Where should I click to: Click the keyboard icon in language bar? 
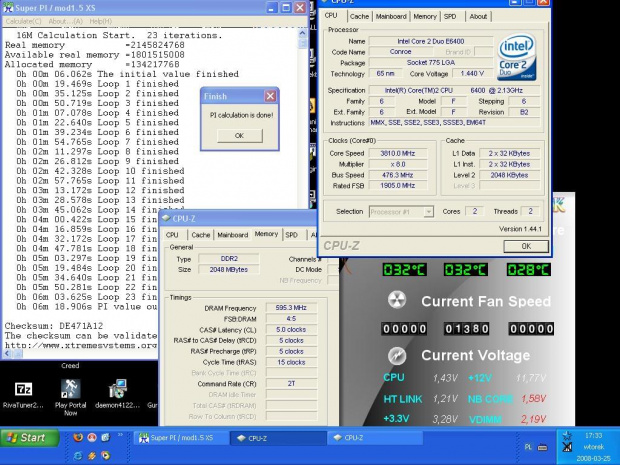542,447
